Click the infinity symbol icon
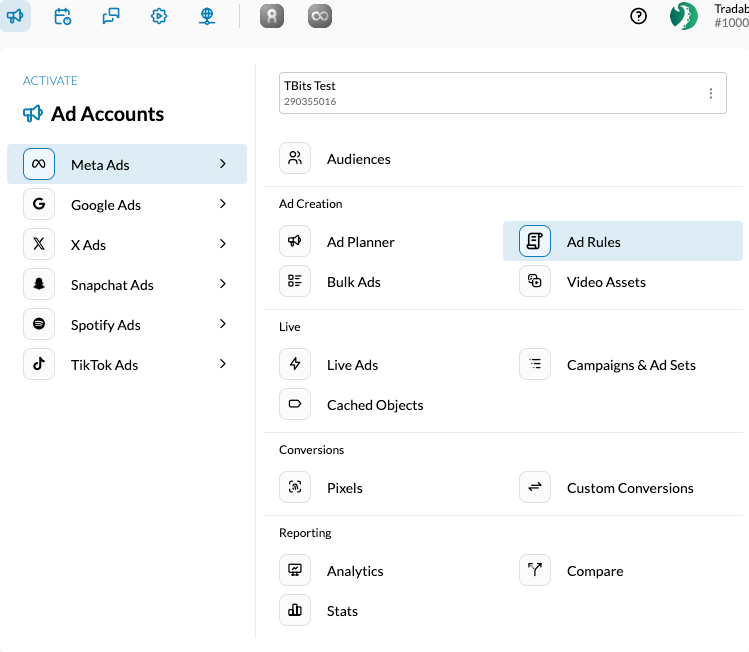This screenshot has width=749, height=652. click(319, 16)
